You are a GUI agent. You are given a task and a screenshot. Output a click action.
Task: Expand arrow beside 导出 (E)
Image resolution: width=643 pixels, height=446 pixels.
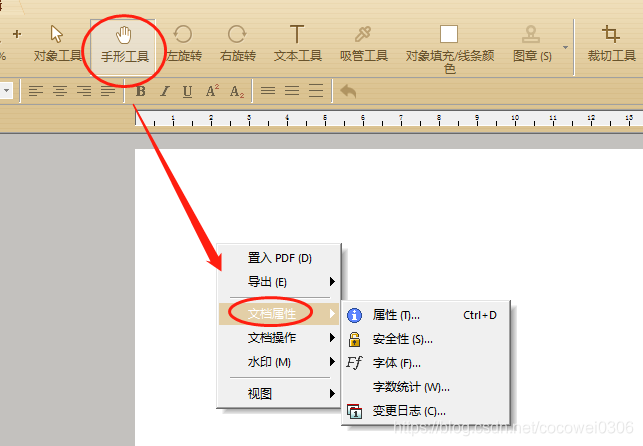tap(332, 282)
